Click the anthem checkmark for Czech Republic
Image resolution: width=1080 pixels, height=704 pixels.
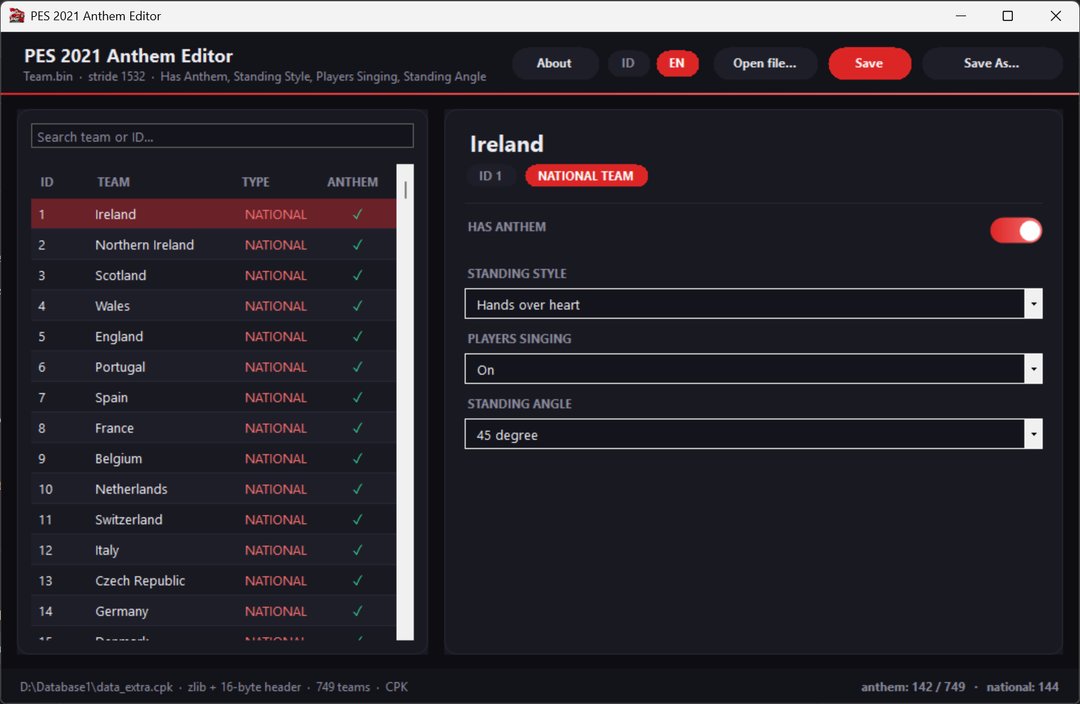(357, 581)
